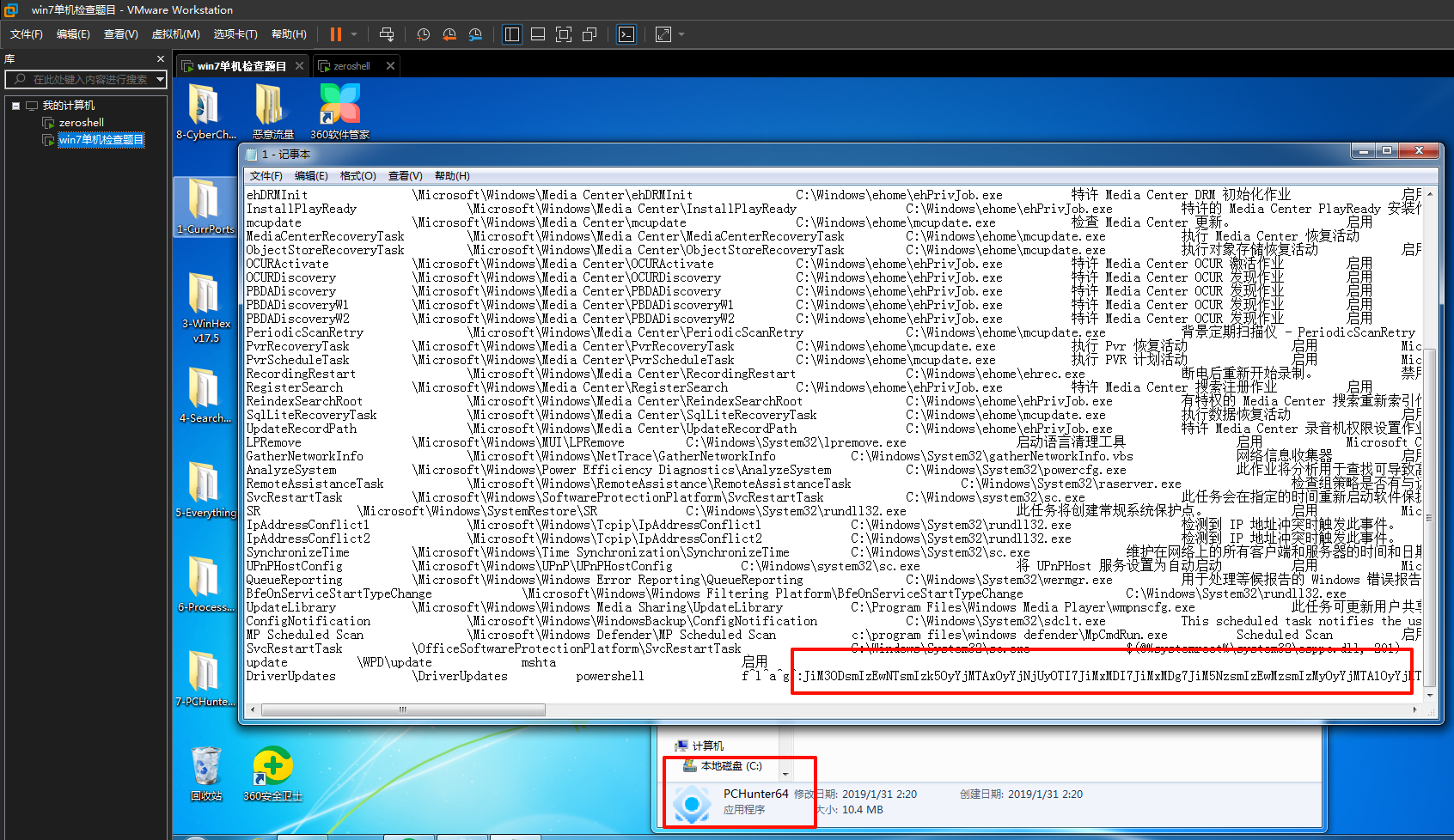The width and height of the screenshot is (1454, 840).
Task: Select the 1-CurrPorts desktop folder
Action: [x=205, y=206]
